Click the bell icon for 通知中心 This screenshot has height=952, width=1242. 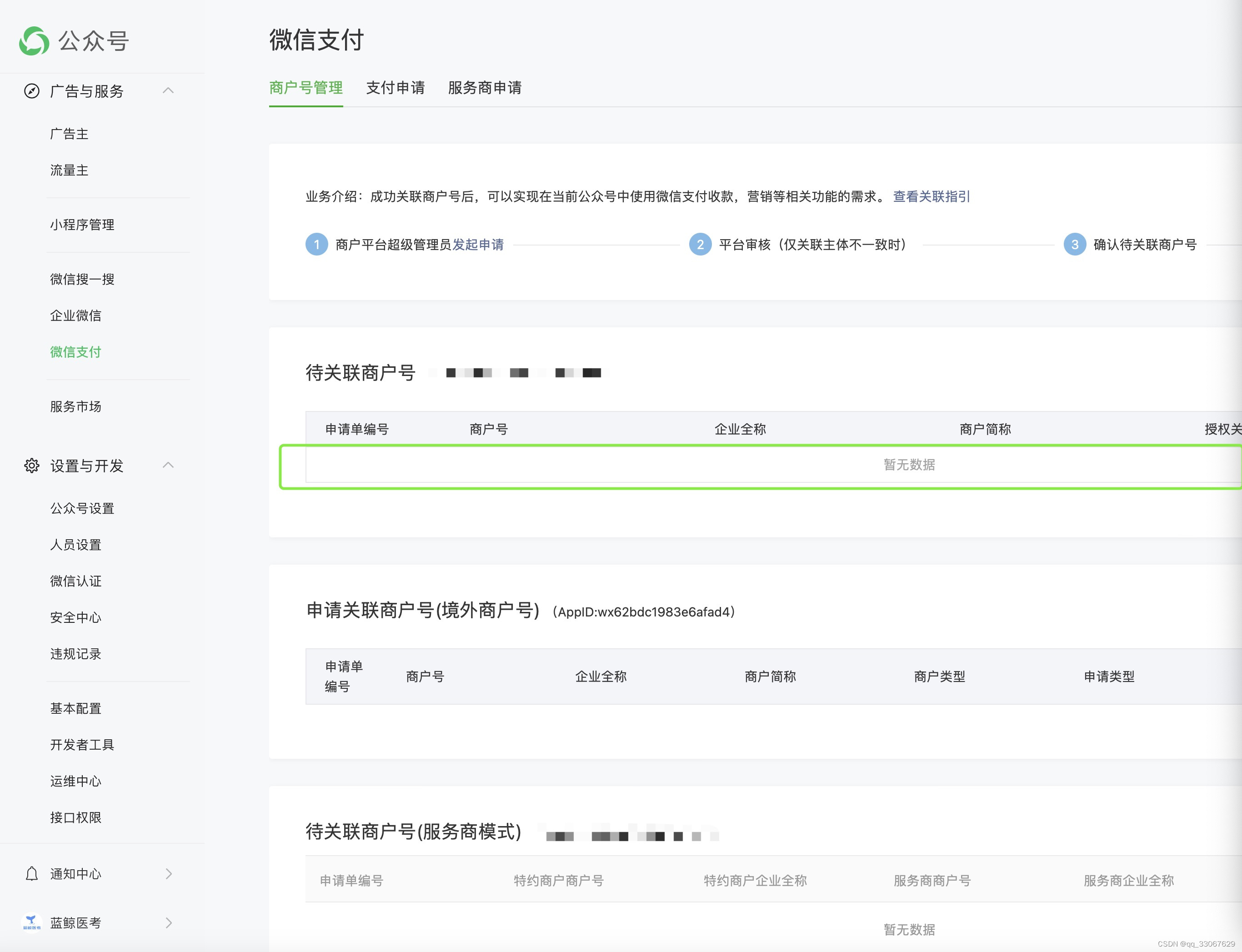click(32, 874)
